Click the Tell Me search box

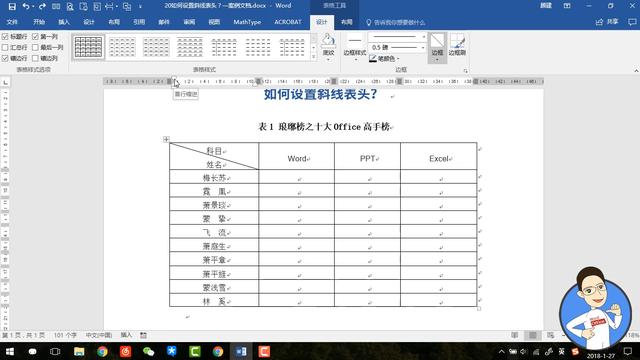pos(395,22)
